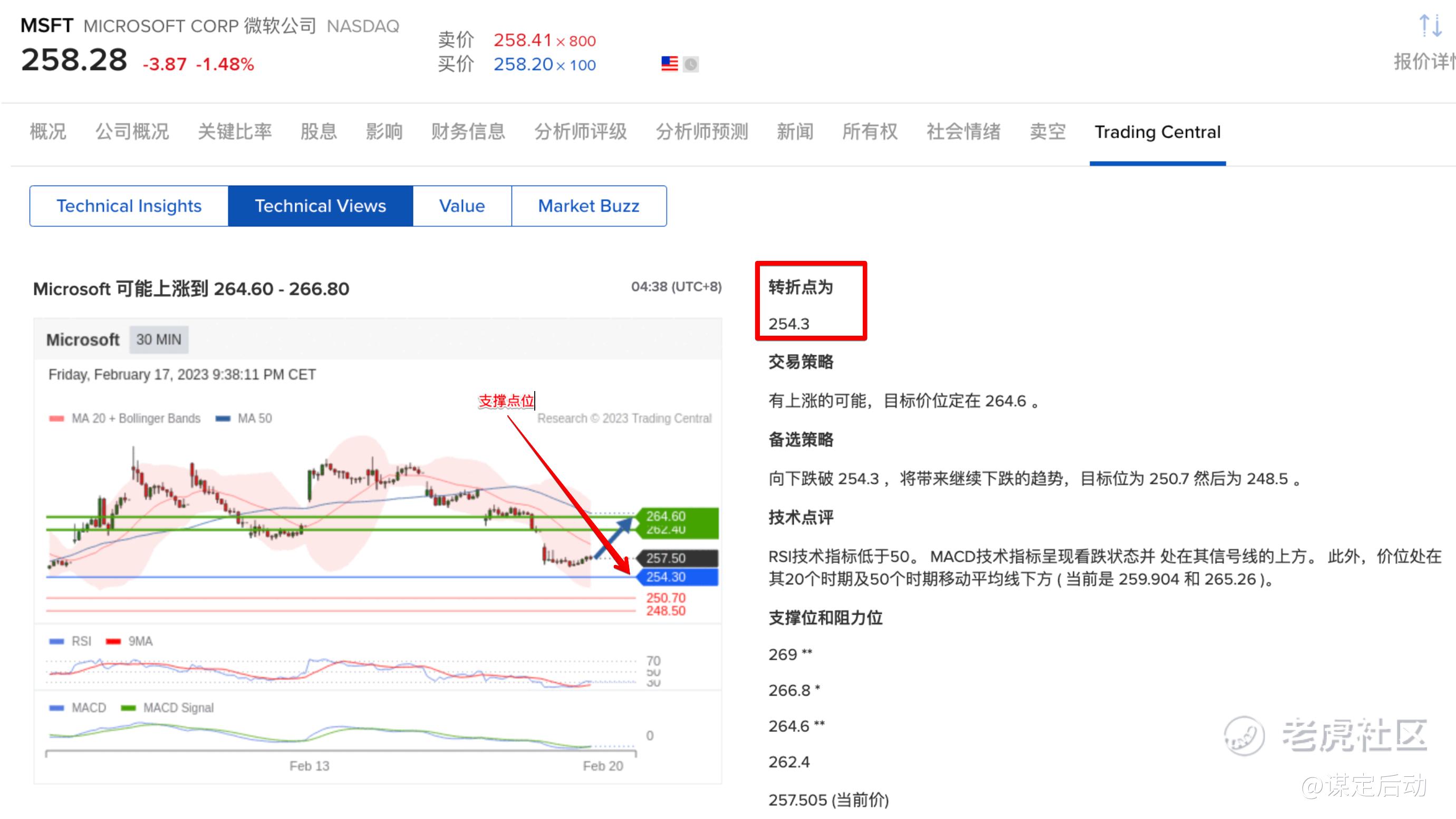Open the Market Buzz section
This screenshot has height=819, width=1456.
589,206
